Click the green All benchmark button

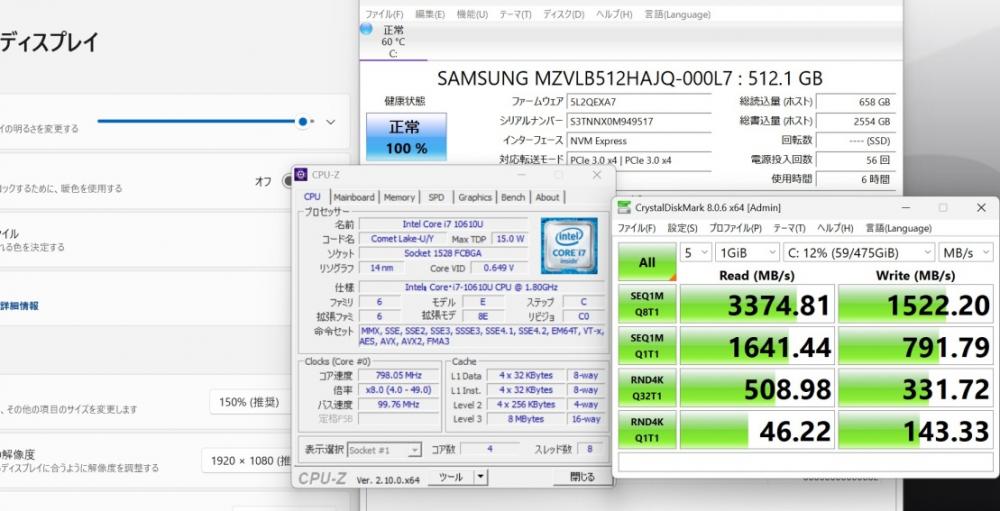(647, 262)
